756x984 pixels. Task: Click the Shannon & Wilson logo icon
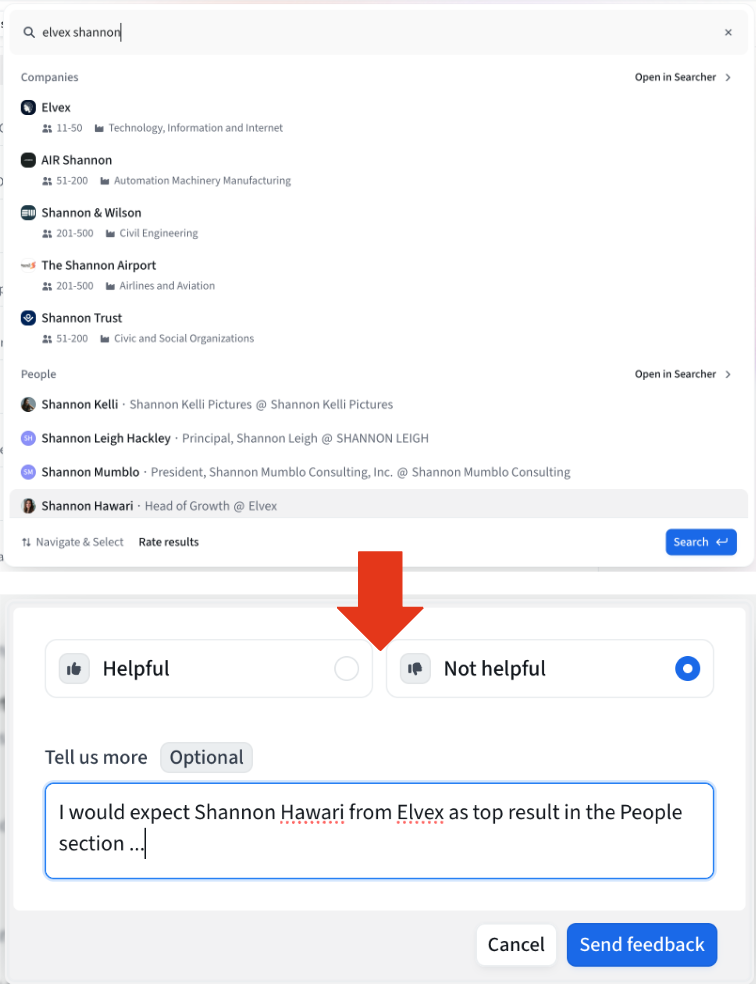[28, 213]
